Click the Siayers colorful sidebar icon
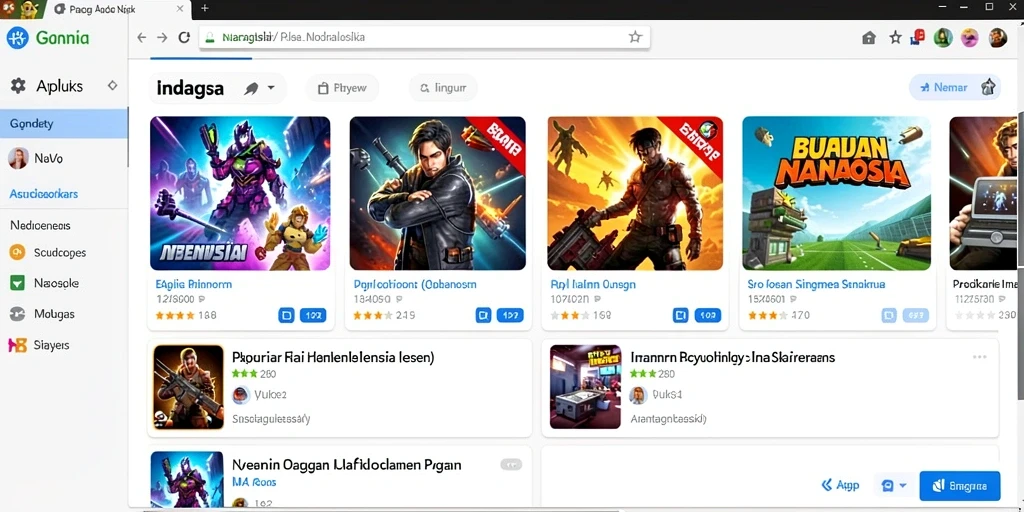 tap(17, 345)
